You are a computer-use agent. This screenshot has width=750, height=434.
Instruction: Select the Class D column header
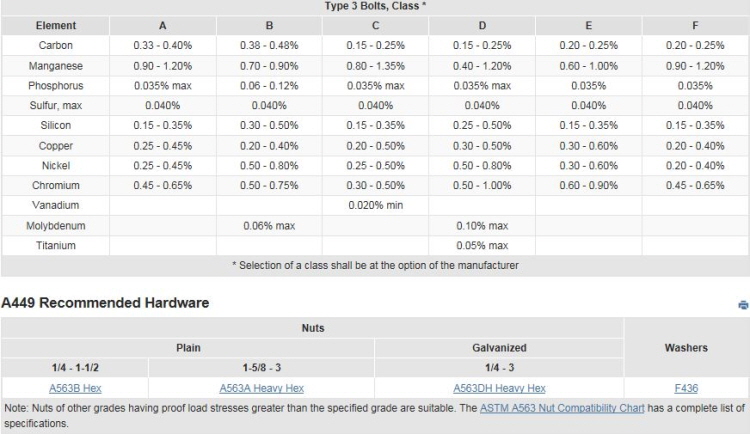[482, 26]
